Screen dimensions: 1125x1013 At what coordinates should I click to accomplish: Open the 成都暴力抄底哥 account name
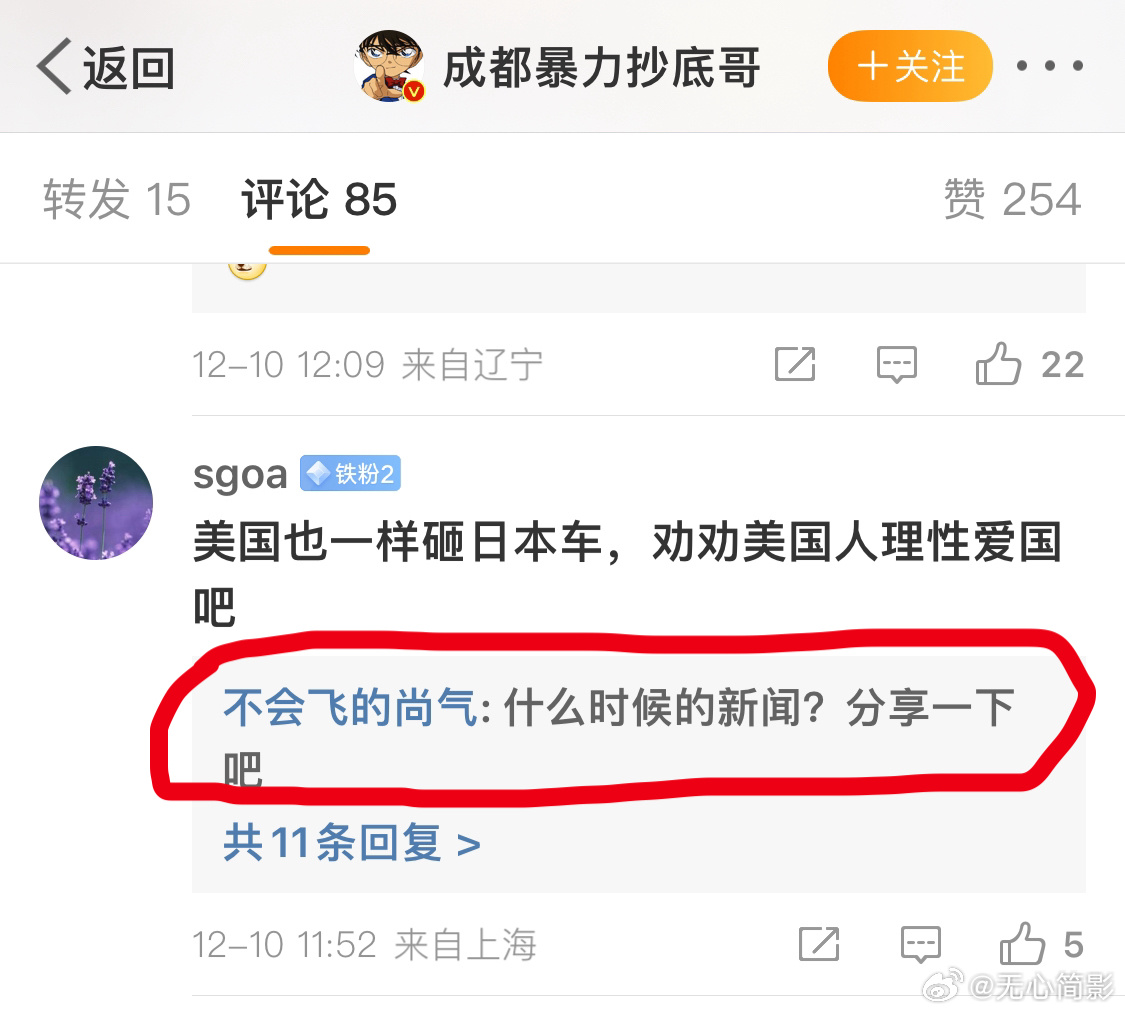[601, 68]
